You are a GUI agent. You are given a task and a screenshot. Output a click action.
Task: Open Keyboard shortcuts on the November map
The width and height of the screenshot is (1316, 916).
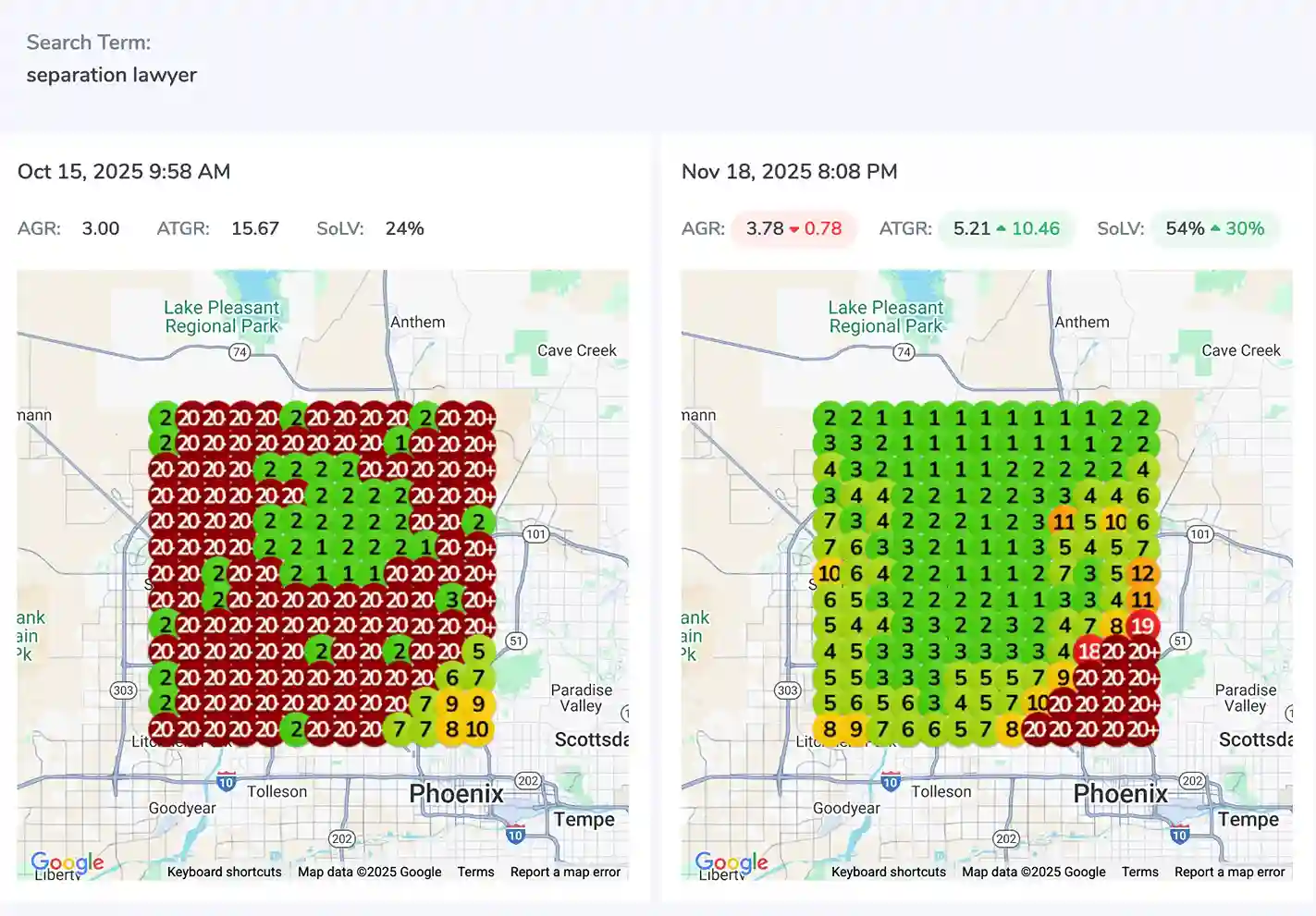tap(888, 872)
